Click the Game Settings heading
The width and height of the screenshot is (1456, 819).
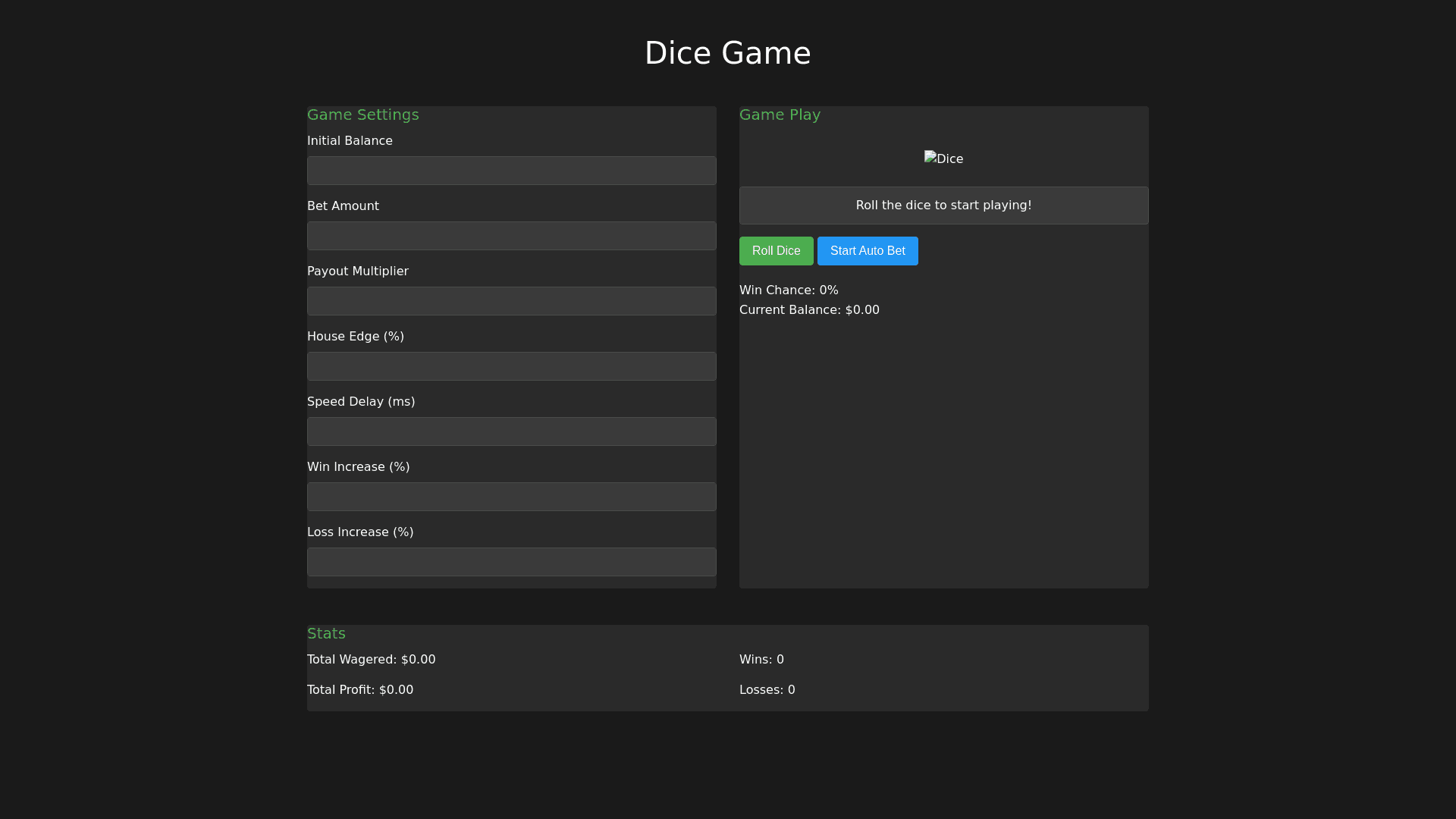362,115
